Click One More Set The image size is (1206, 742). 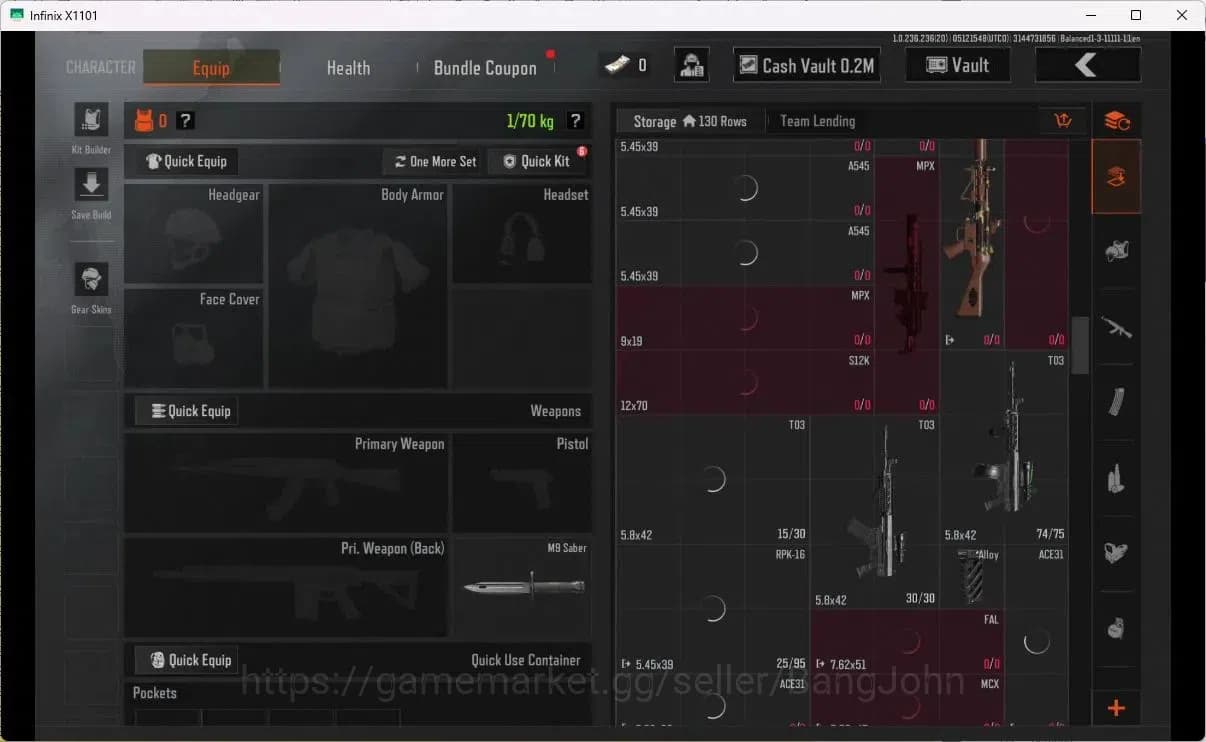434,161
